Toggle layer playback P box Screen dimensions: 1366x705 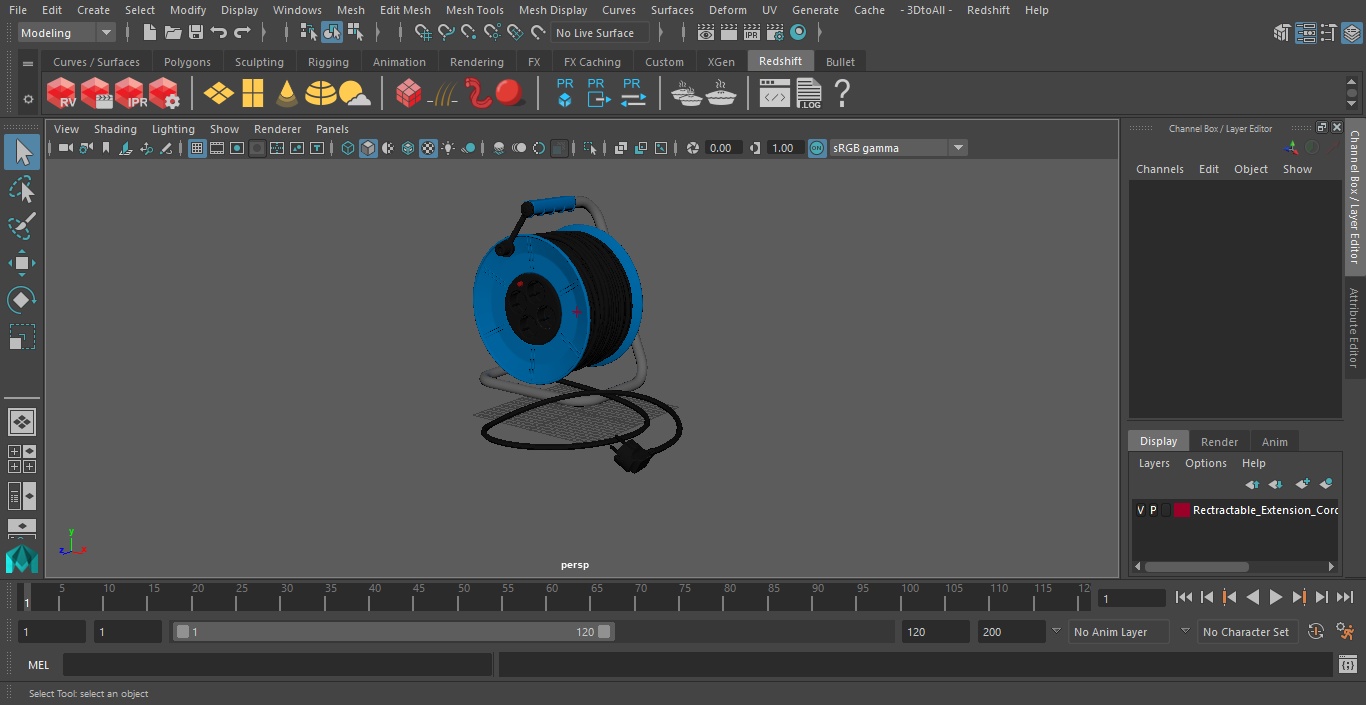tap(1153, 510)
